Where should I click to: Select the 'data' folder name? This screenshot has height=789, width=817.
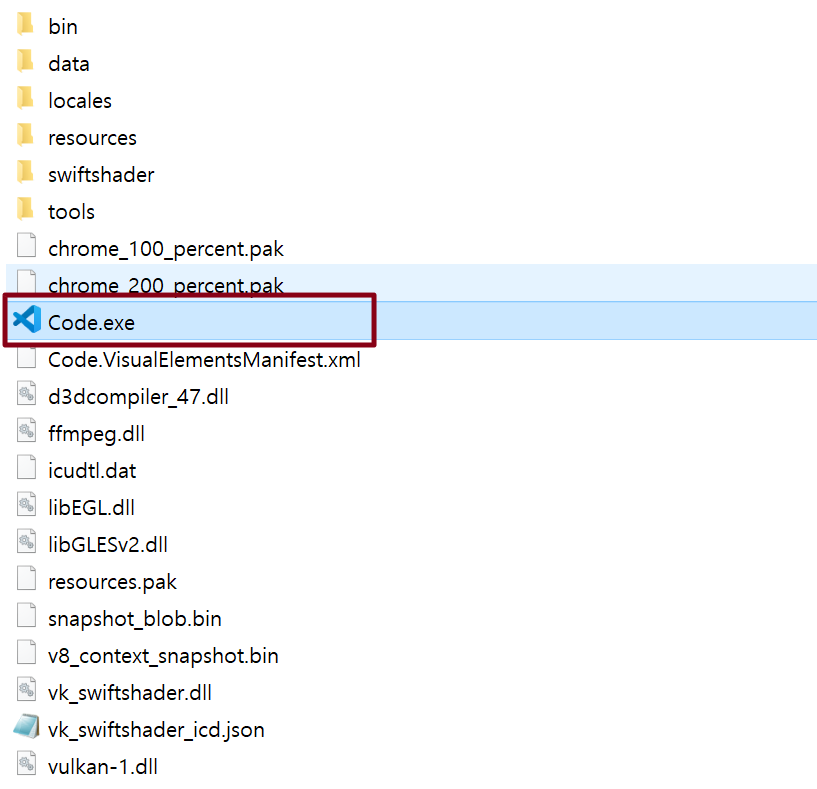[69, 64]
